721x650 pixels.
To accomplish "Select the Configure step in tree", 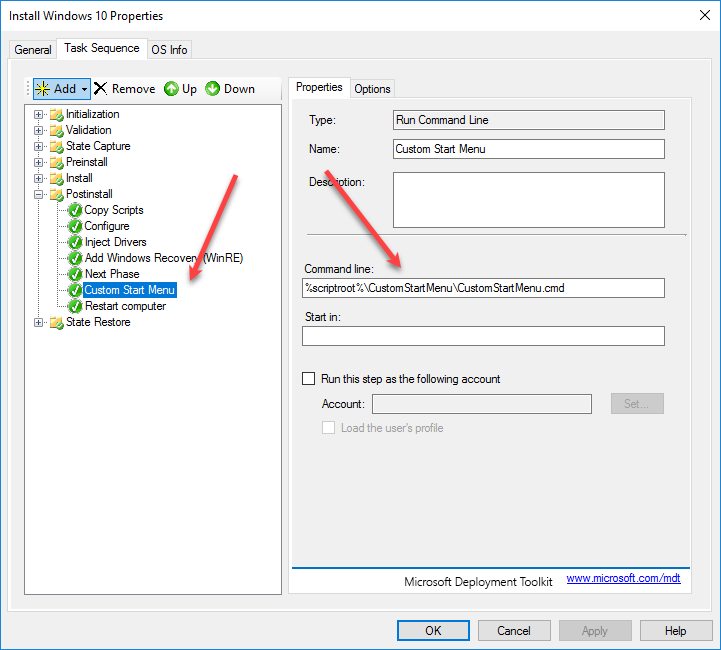I will tap(106, 226).
